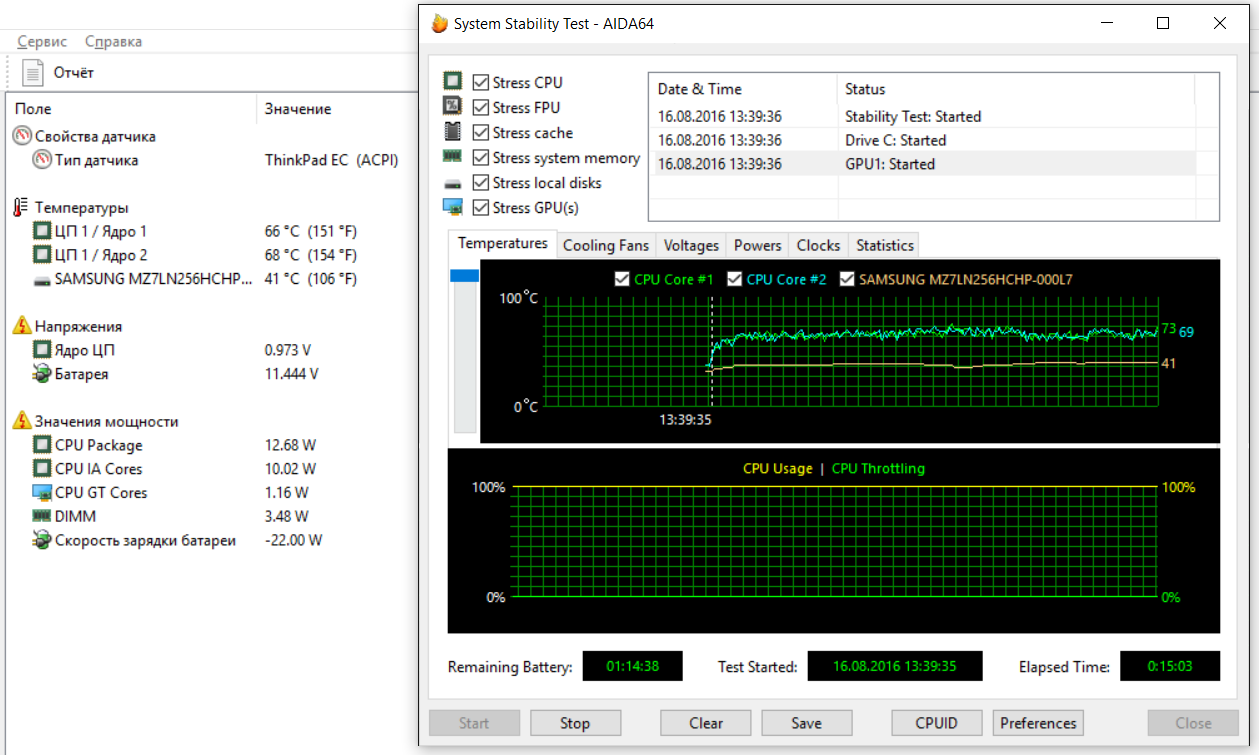Click the warning icon beside Значения мощности

tap(22, 421)
